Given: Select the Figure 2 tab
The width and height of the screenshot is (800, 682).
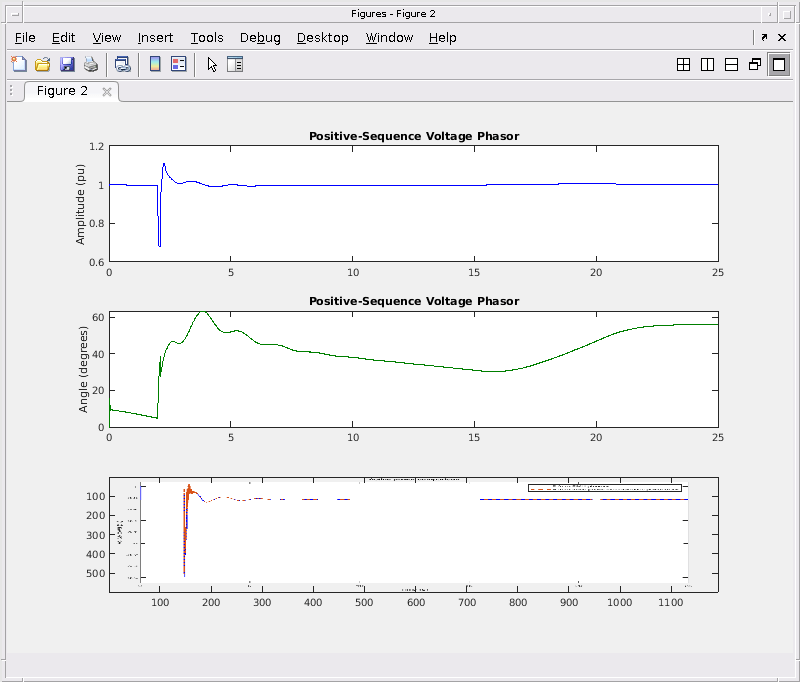Looking at the screenshot, I should click(x=62, y=91).
